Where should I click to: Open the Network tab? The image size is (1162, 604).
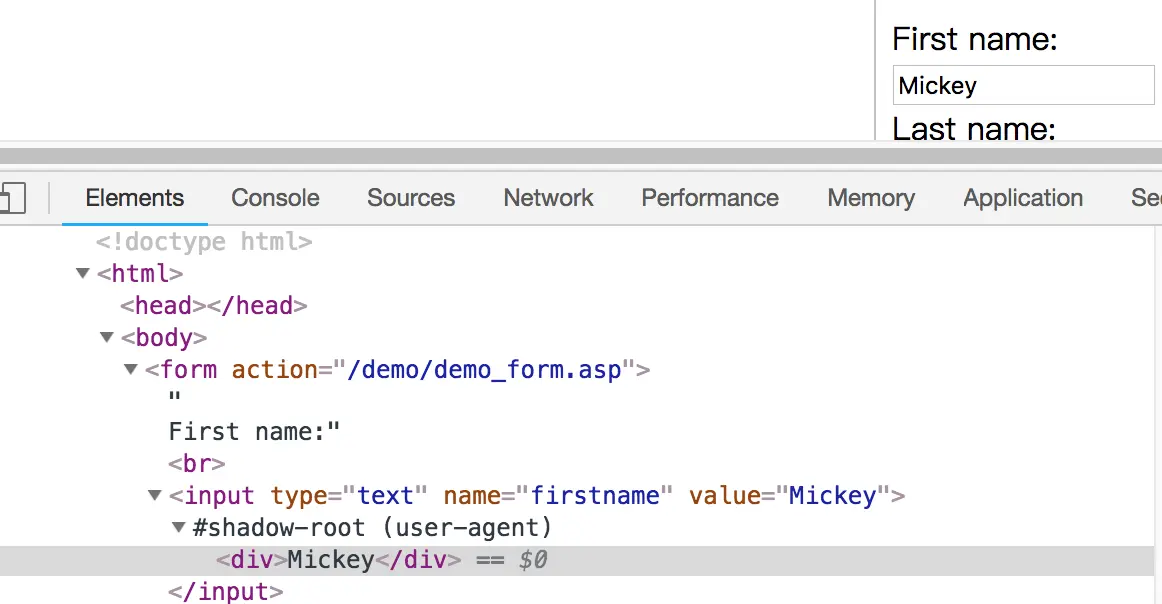point(548,198)
